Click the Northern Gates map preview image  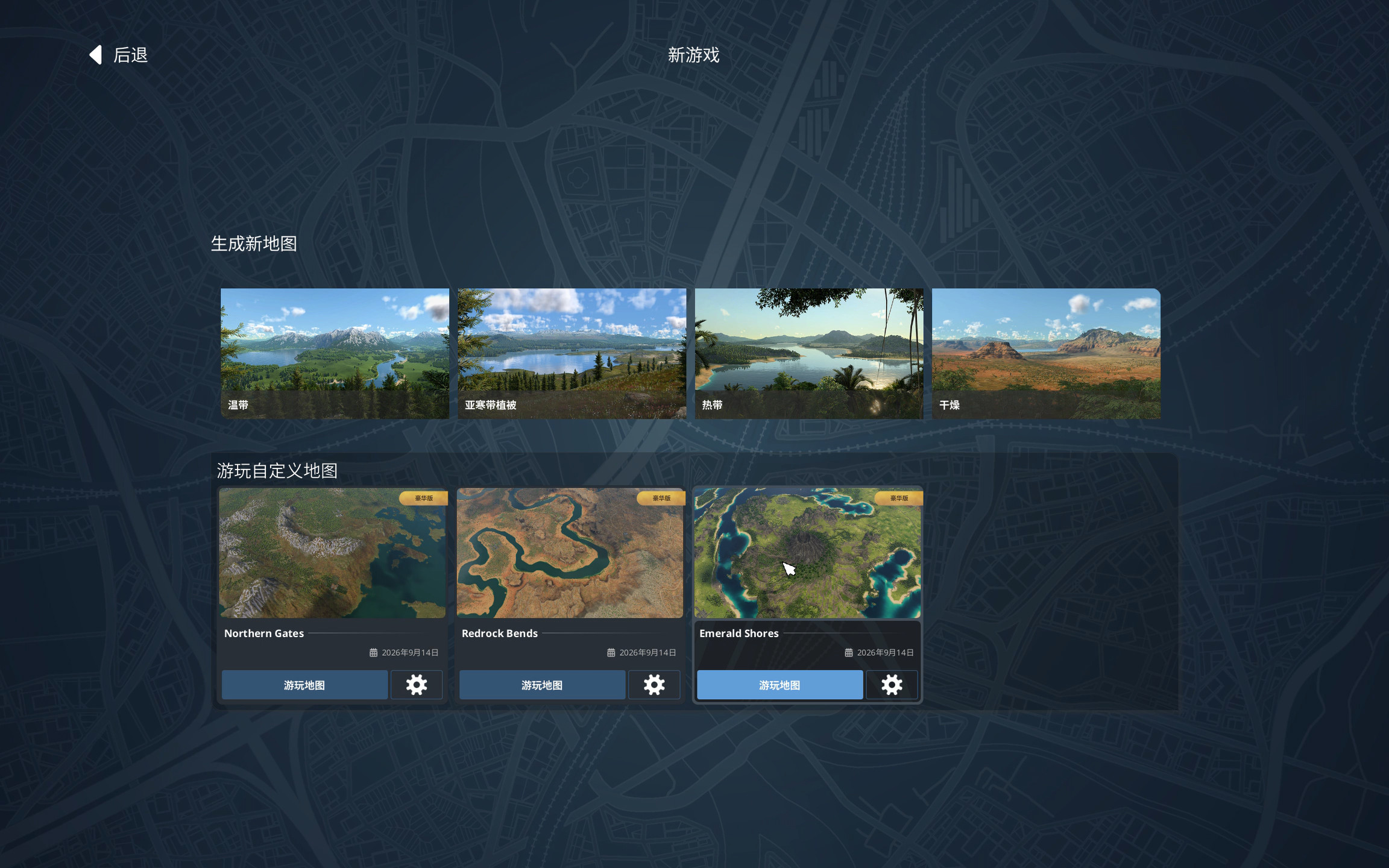pos(333,553)
